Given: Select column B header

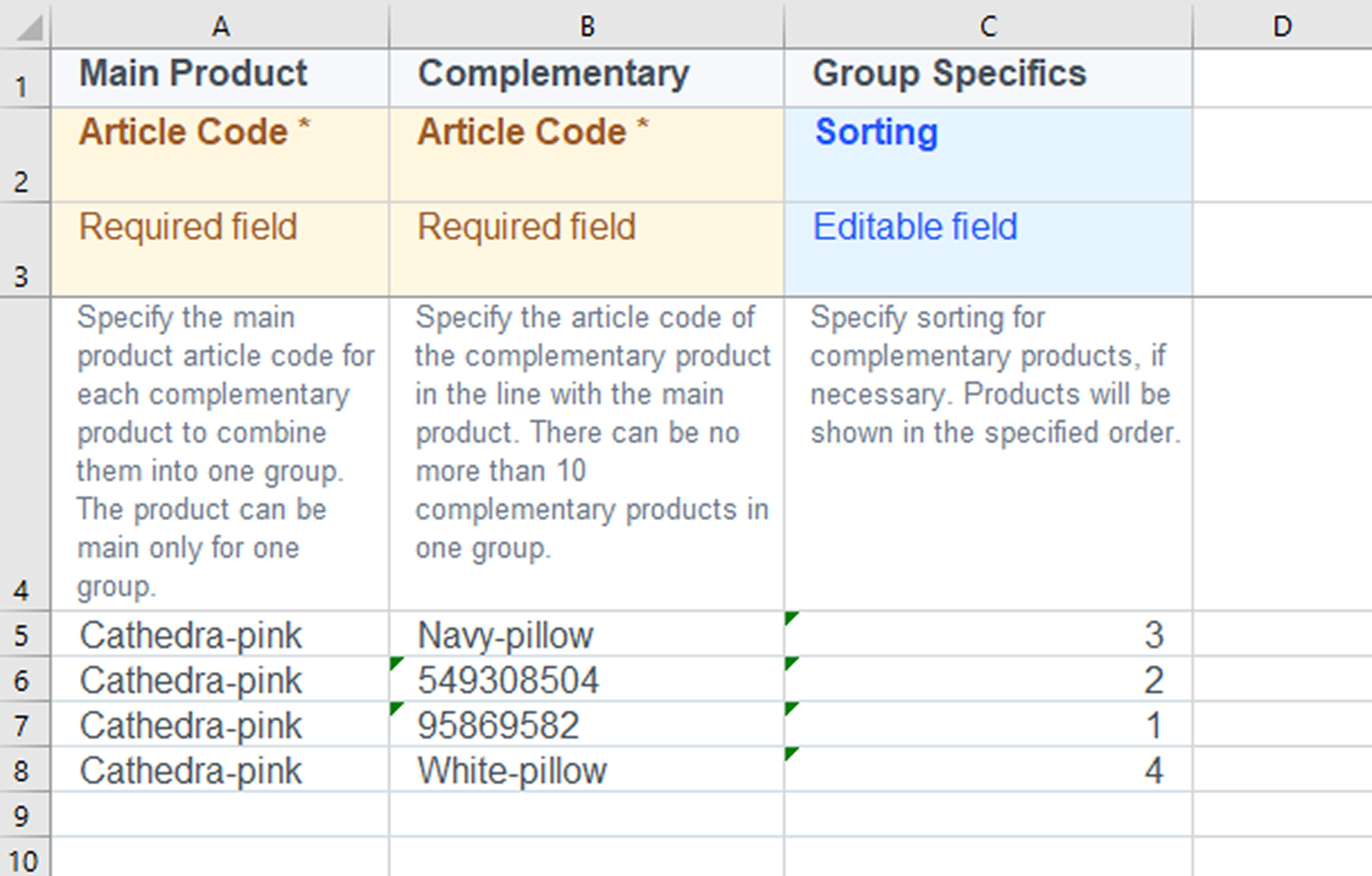Looking at the screenshot, I should (587, 26).
